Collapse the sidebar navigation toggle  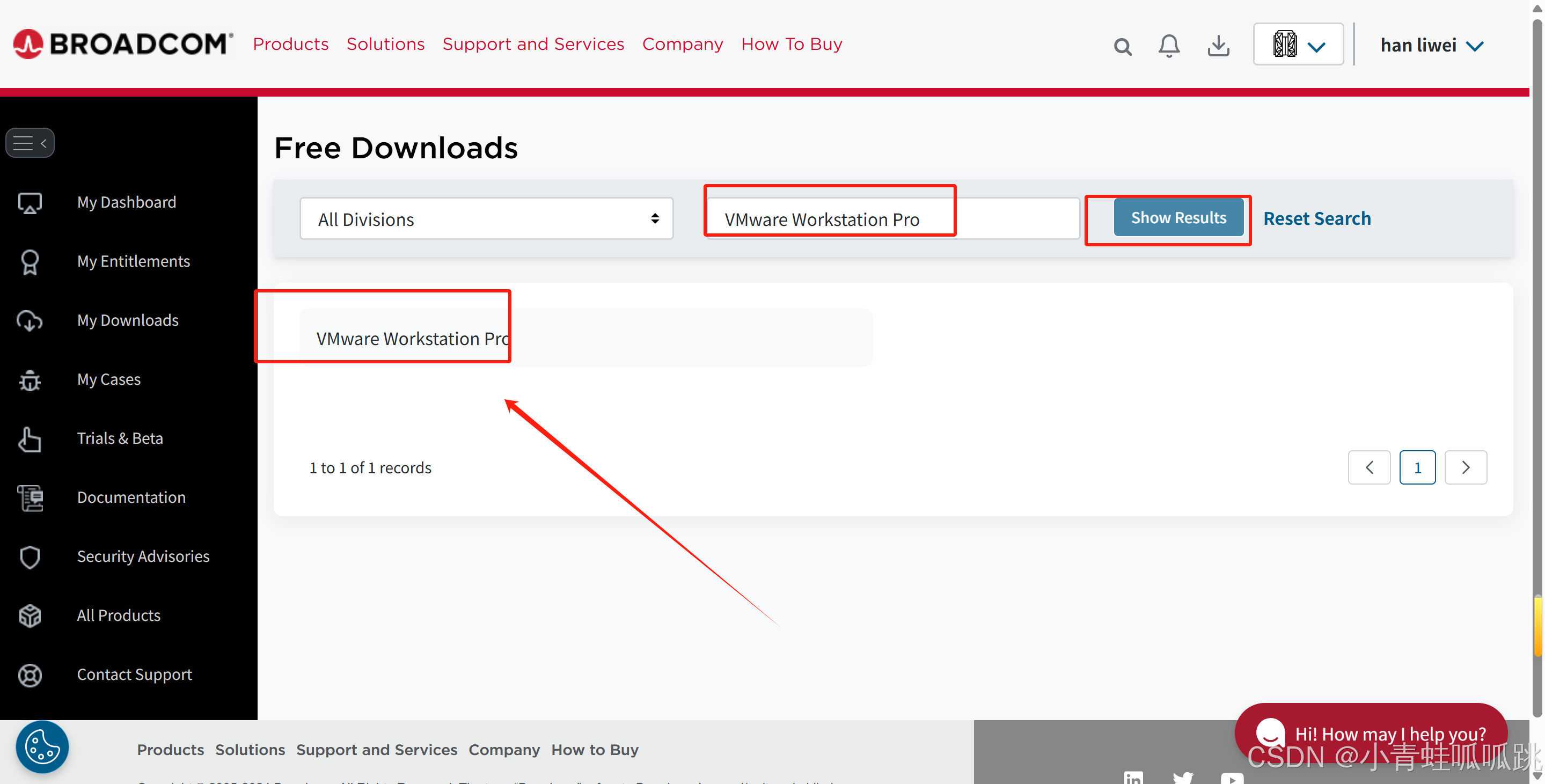pos(30,143)
